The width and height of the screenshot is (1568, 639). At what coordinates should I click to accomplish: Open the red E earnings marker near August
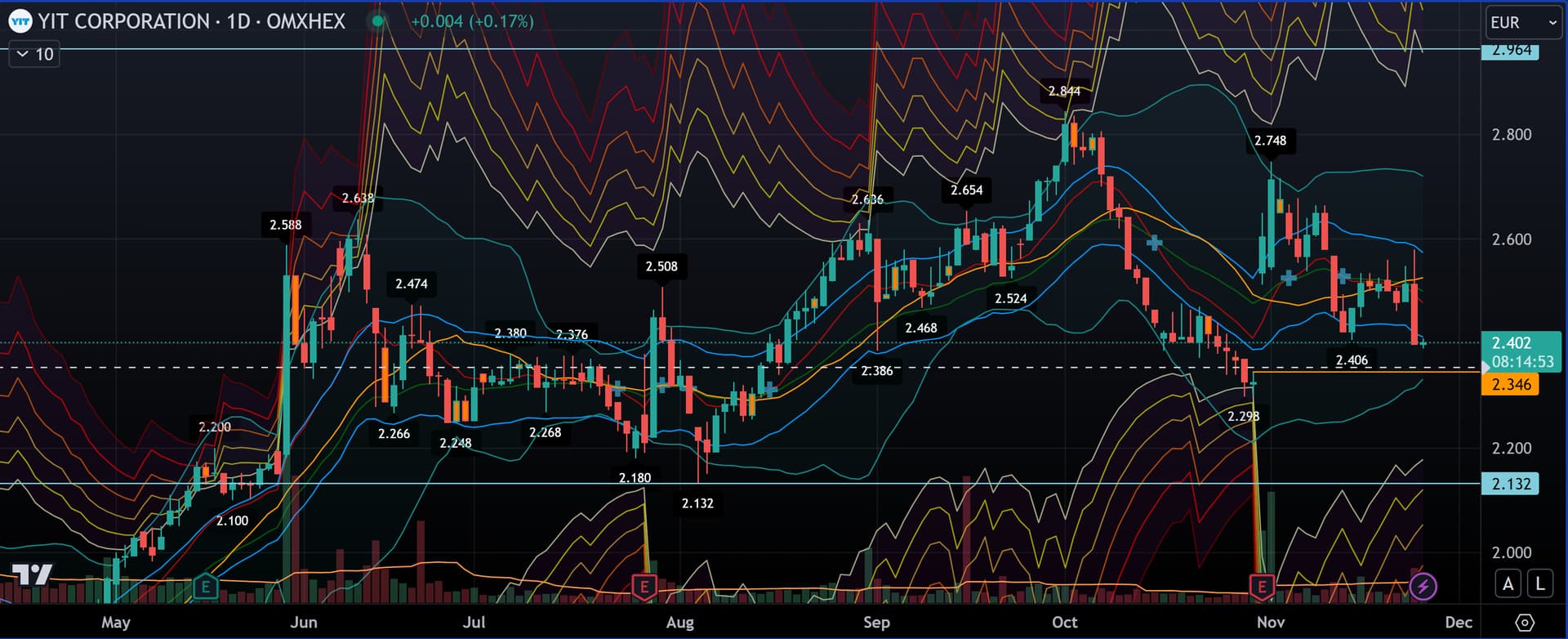click(645, 586)
